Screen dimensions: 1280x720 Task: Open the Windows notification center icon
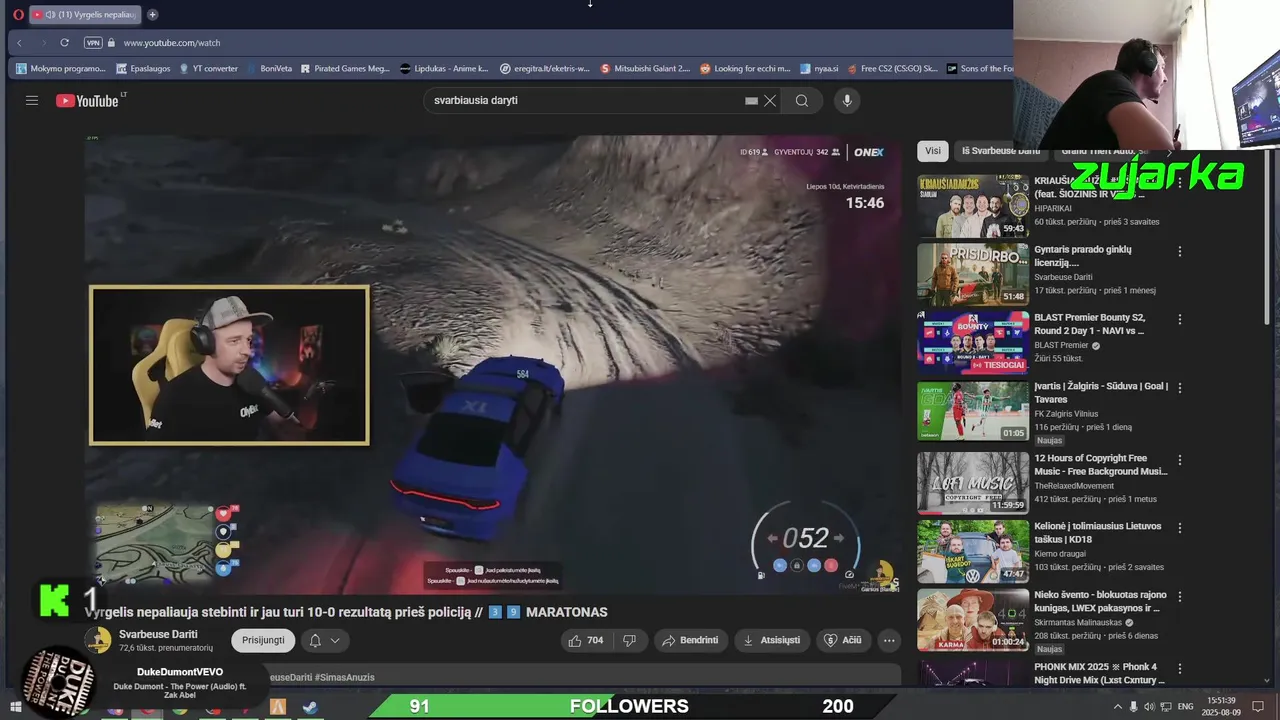pos(1257,707)
